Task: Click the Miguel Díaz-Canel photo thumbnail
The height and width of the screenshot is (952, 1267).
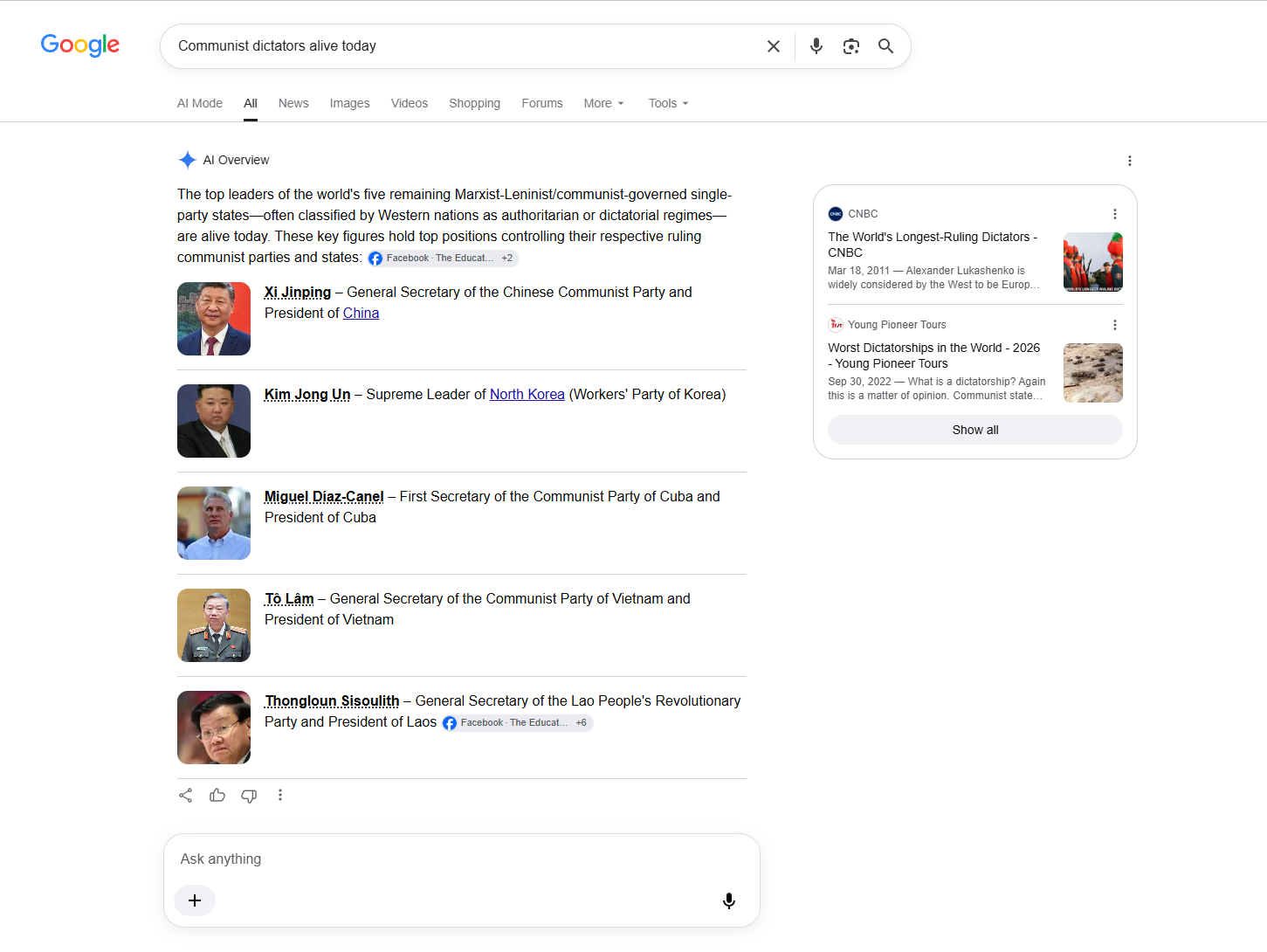Action: (214, 523)
